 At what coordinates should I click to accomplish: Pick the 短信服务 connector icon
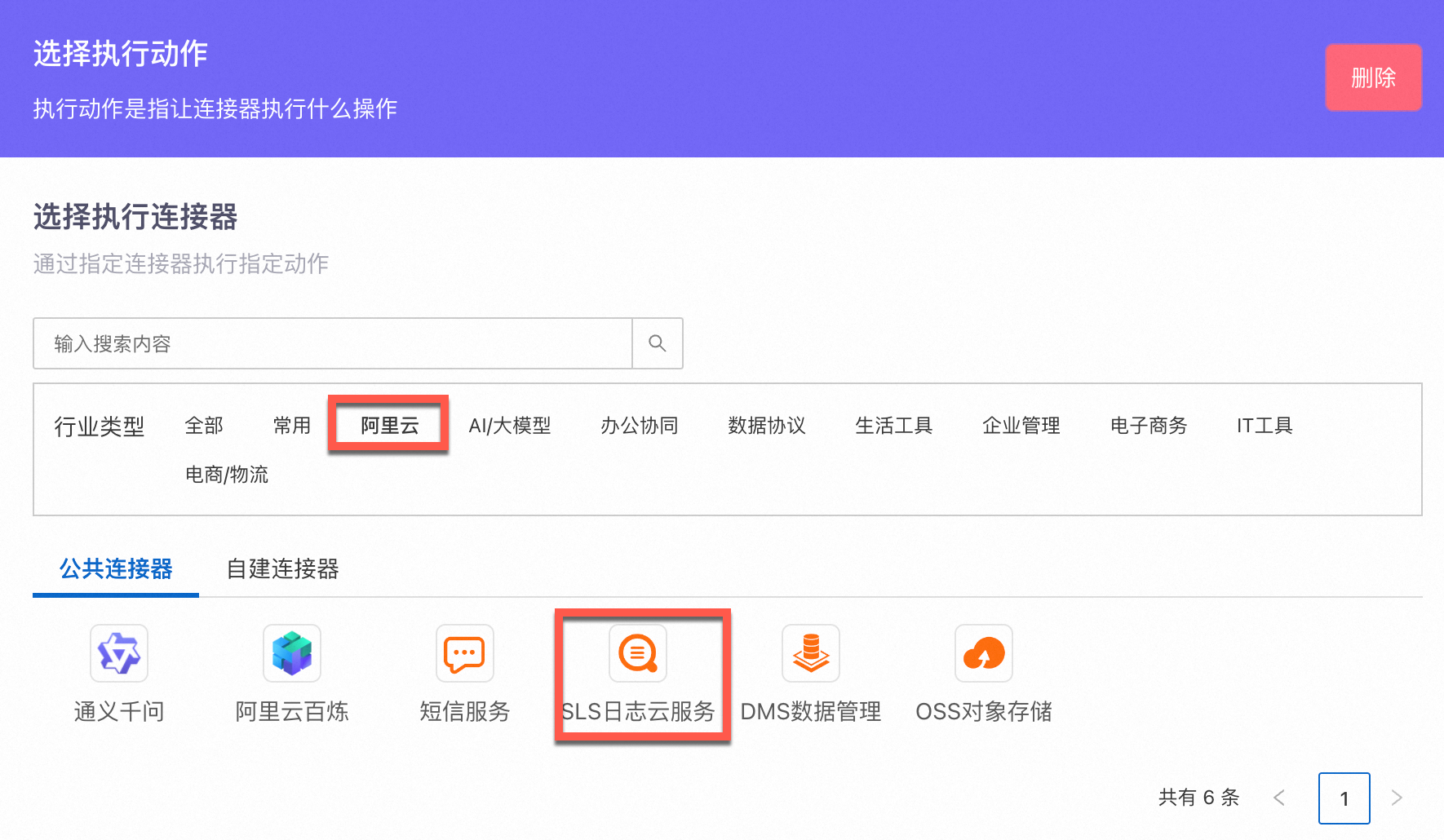pyautogui.click(x=465, y=653)
